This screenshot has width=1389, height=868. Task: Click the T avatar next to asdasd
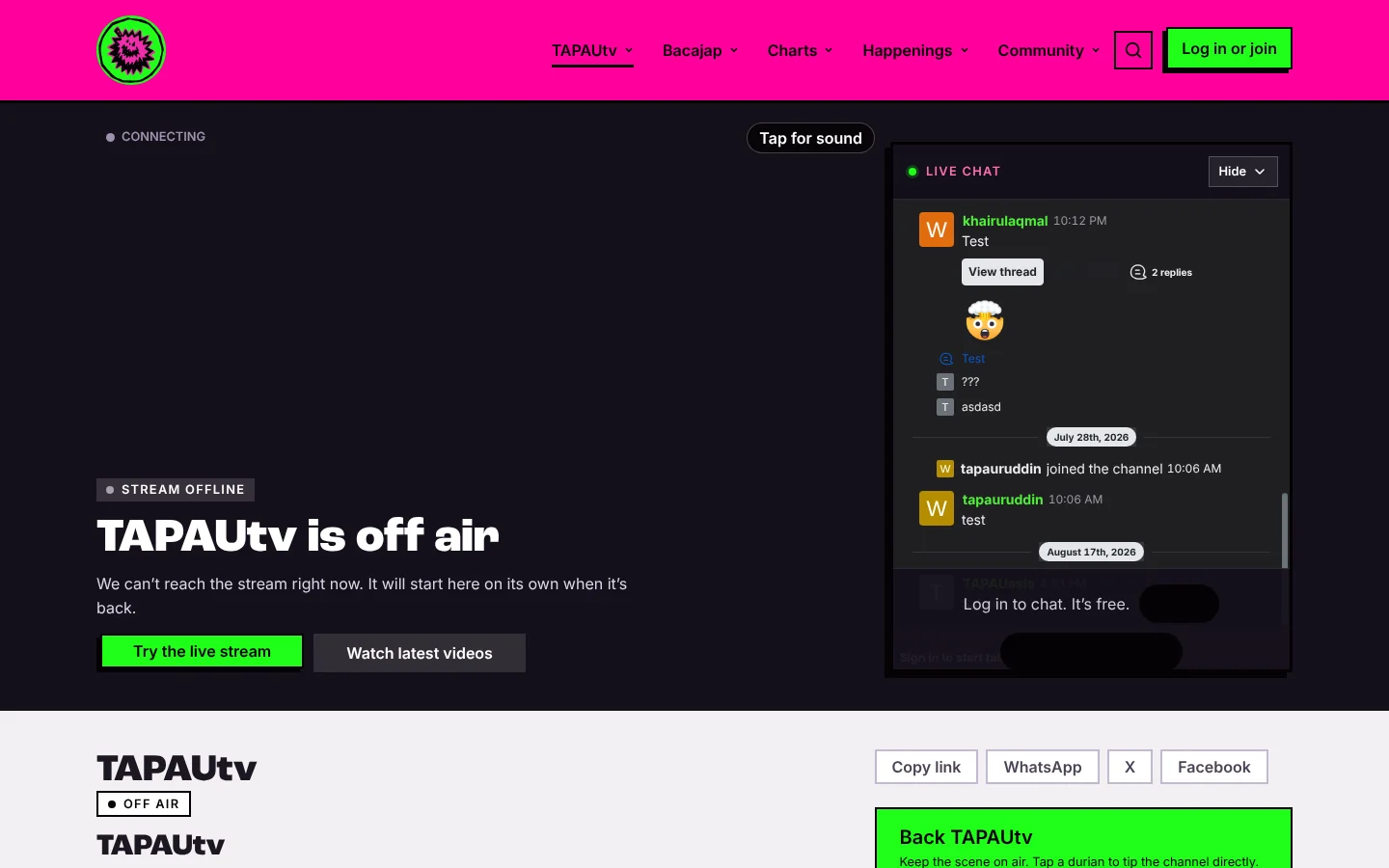point(945,407)
